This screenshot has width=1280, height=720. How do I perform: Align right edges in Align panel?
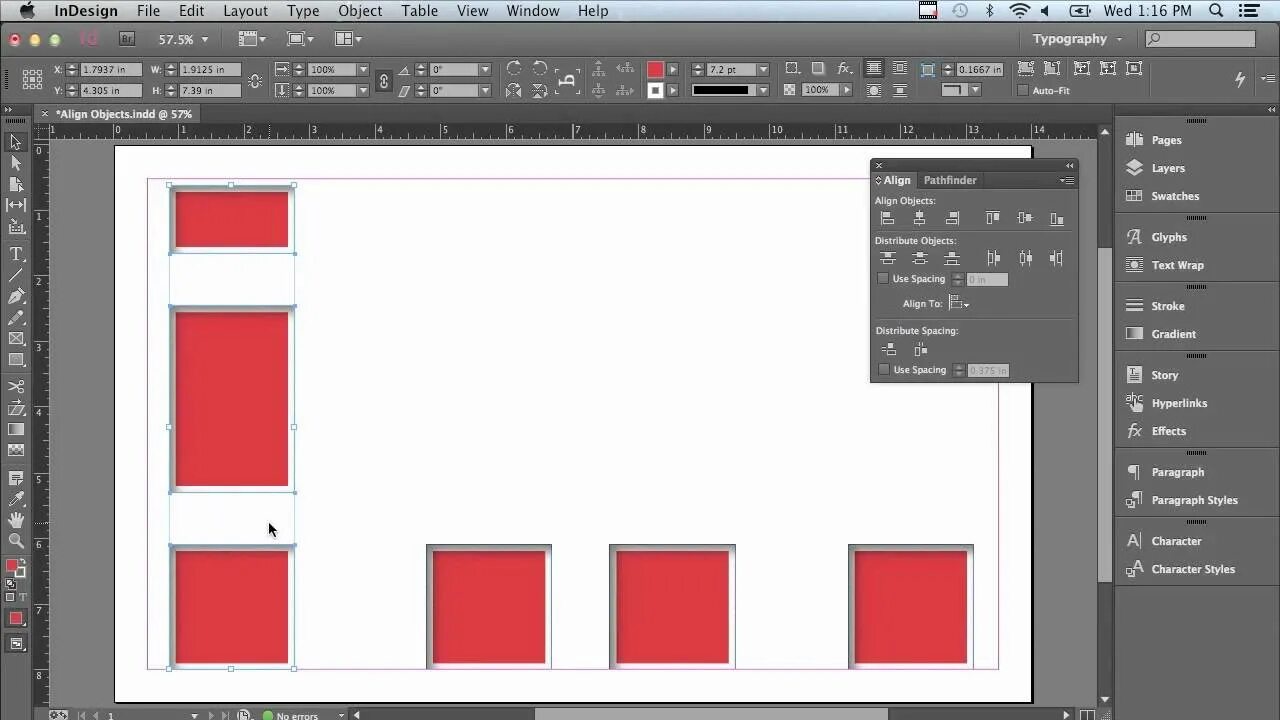(x=952, y=218)
